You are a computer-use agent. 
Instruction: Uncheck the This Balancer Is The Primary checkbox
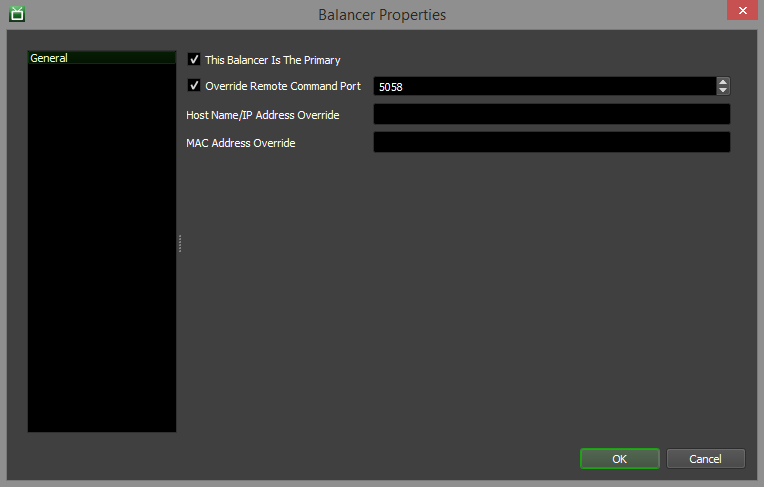[194, 60]
